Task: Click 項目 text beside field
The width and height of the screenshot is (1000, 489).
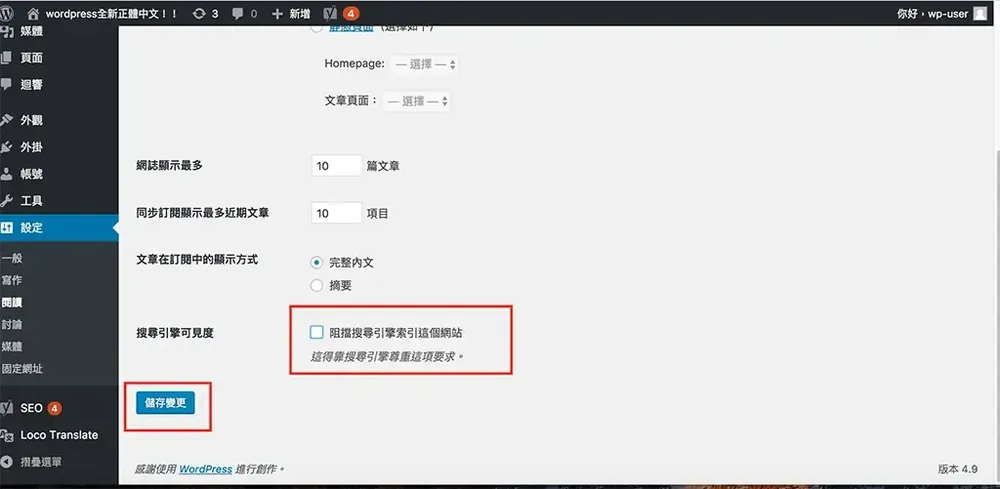Action: click(x=378, y=214)
